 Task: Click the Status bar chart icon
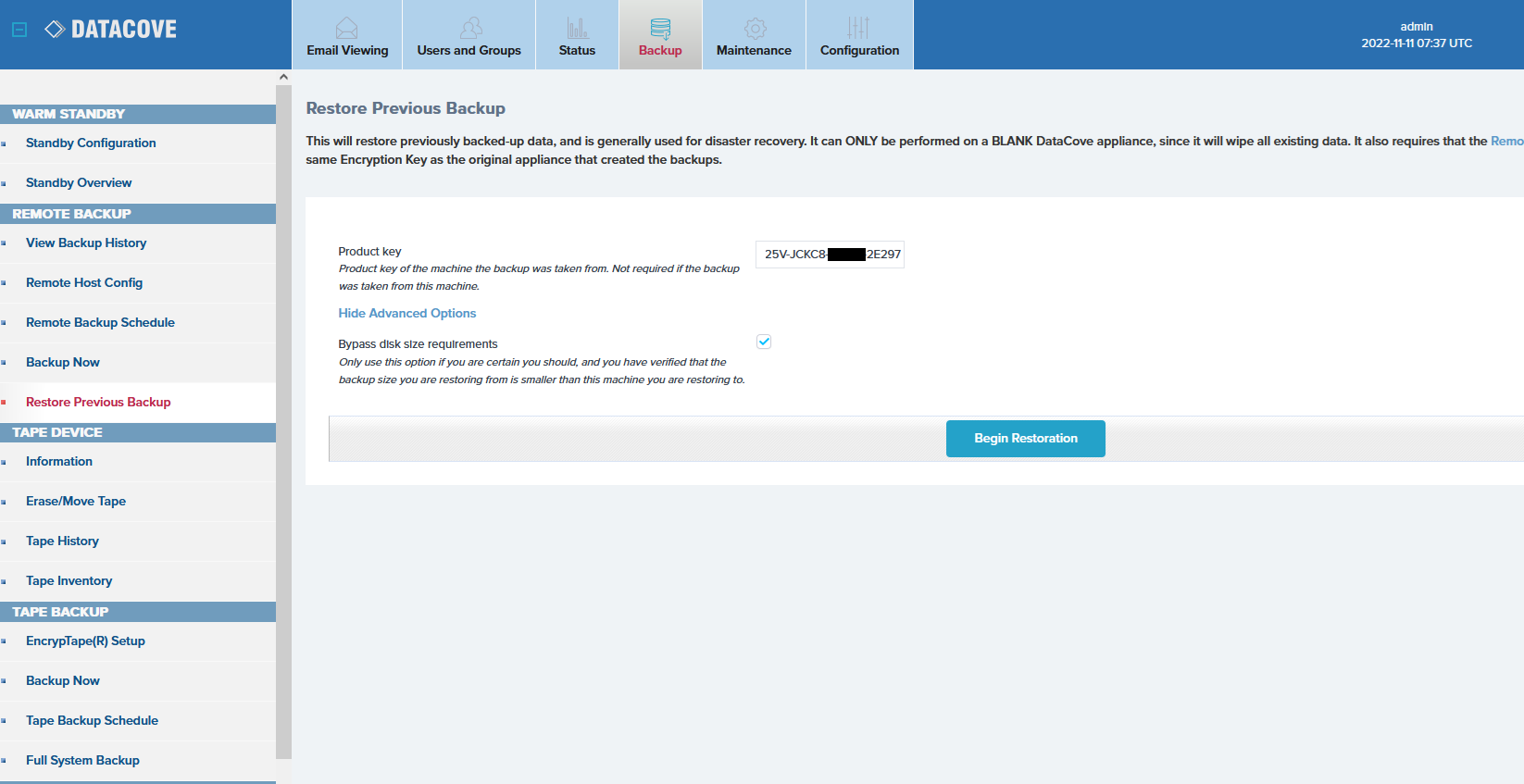pos(577,28)
